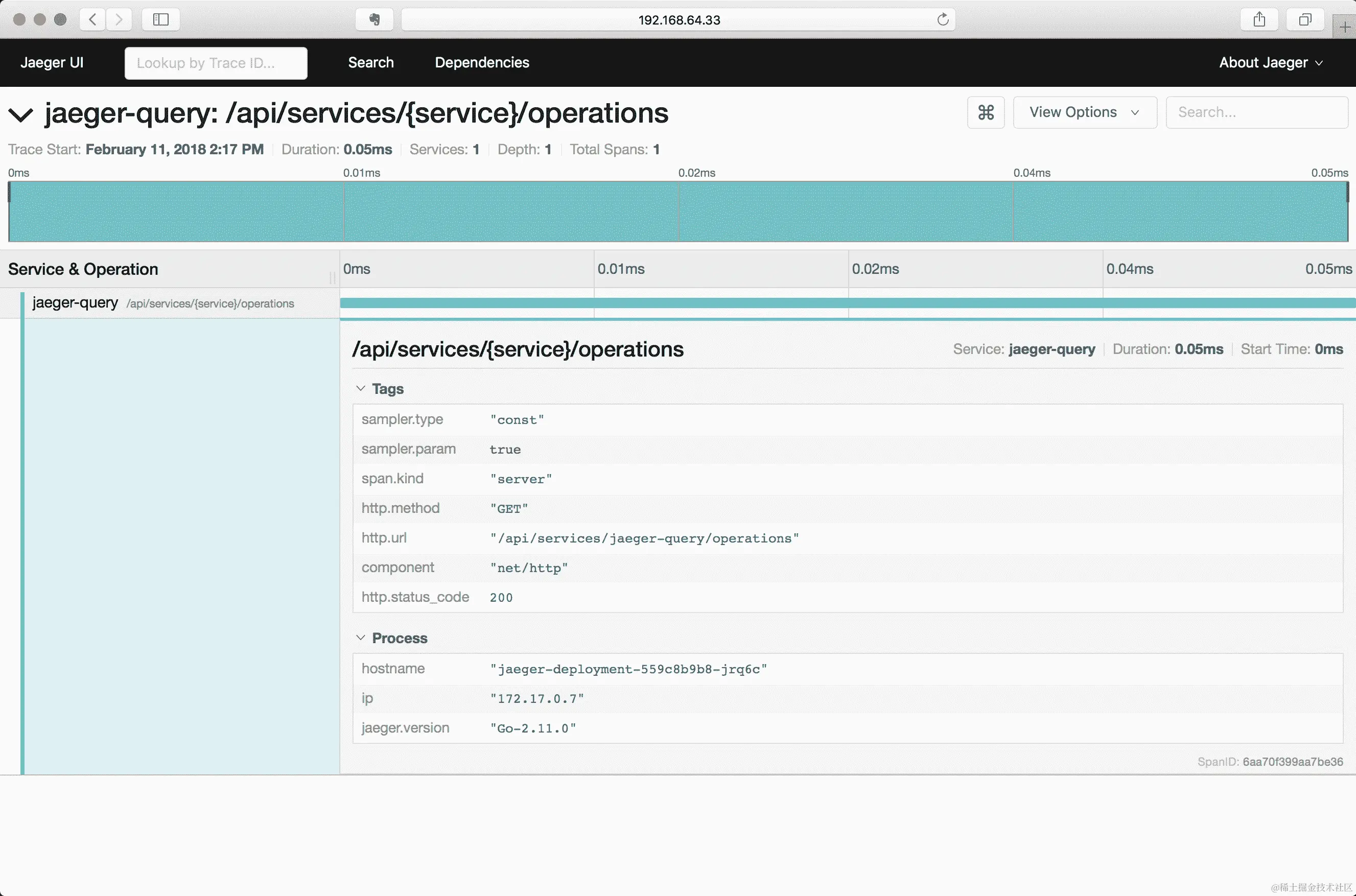Click the Safari share icon
This screenshot has height=896, width=1356.
1259,19
